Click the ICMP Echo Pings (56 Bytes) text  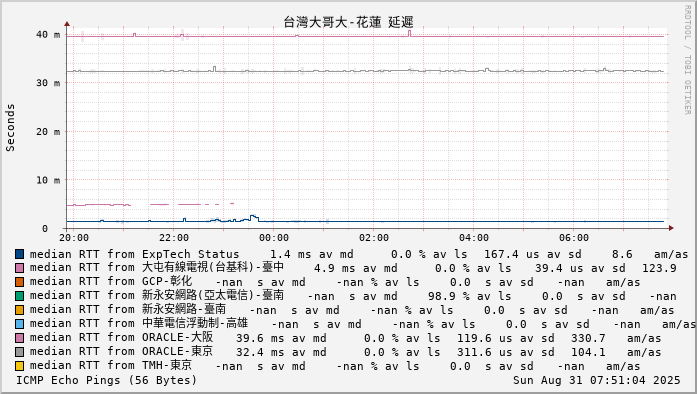pyautogui.click(x=106, y=381)
